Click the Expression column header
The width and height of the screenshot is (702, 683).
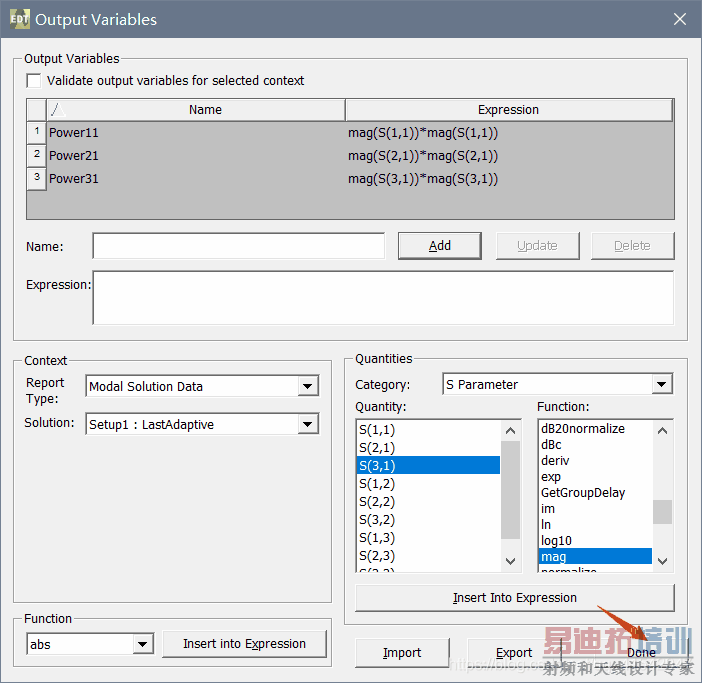pyautogui.click(x=509, y=110)
